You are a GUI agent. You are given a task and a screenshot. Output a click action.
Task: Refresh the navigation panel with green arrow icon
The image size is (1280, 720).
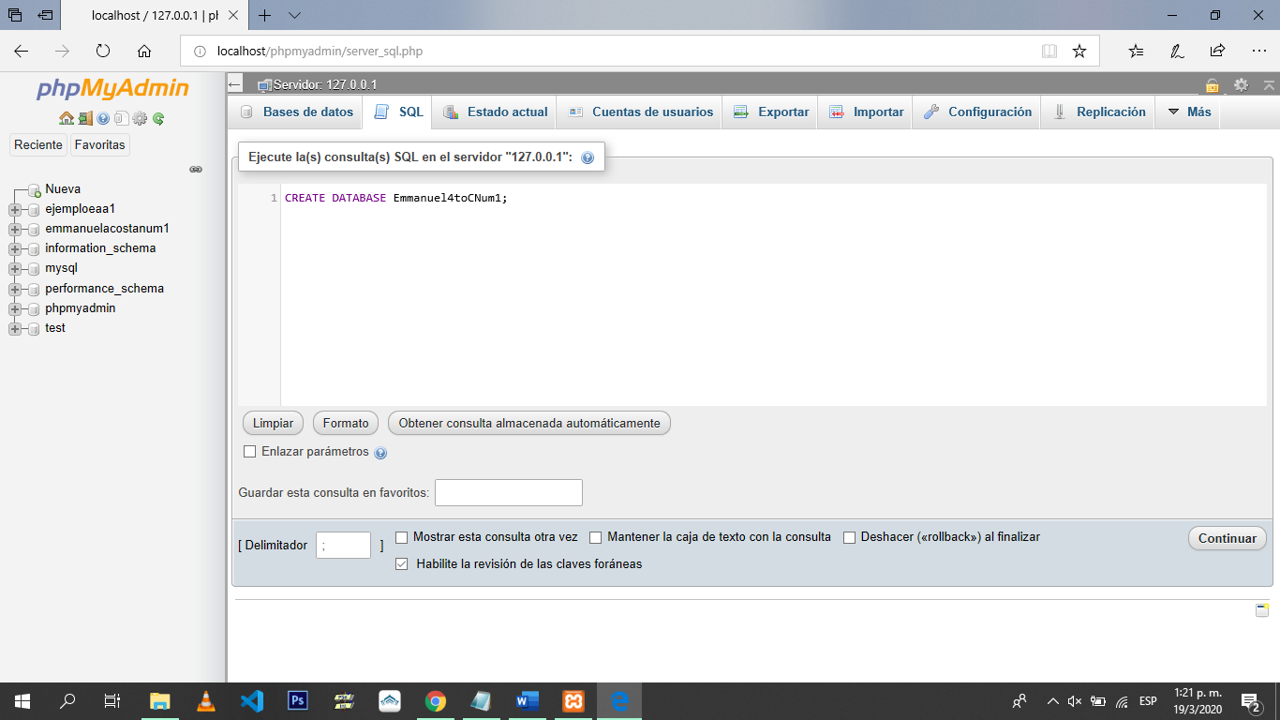click(x=158, y=118)
